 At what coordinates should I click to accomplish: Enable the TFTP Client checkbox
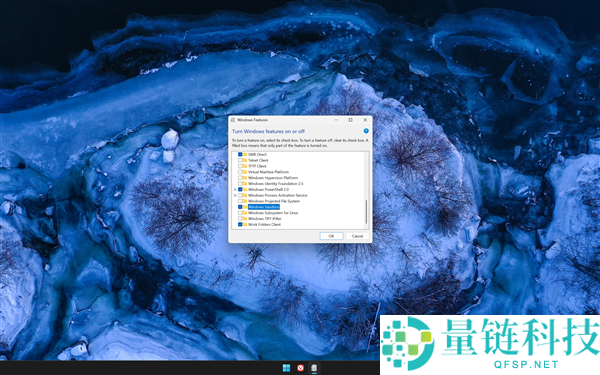pyautogui.click(x=240, y=166)
